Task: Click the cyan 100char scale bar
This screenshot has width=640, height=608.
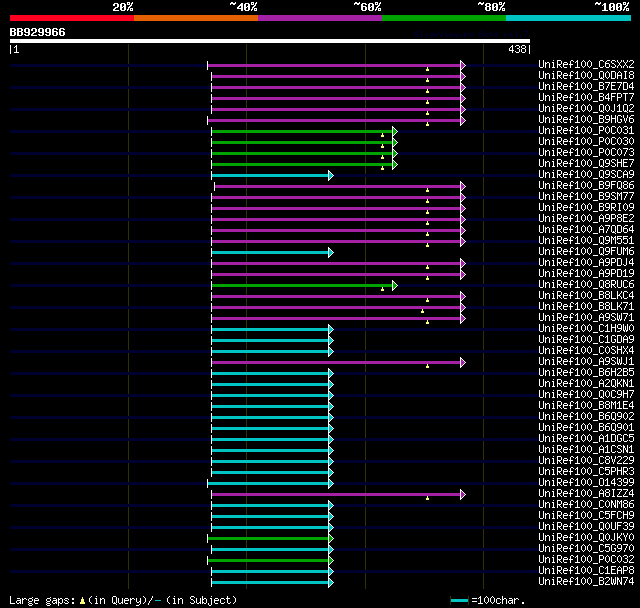Action: tap(459, 600)
